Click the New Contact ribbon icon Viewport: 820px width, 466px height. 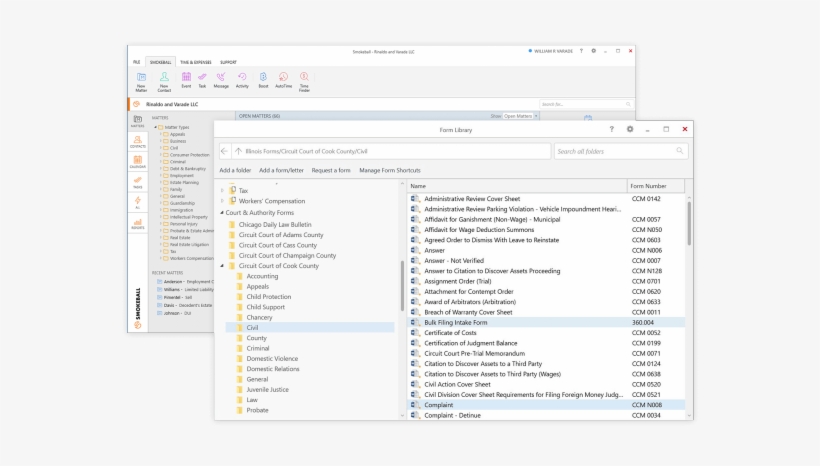tap(164, 78)
